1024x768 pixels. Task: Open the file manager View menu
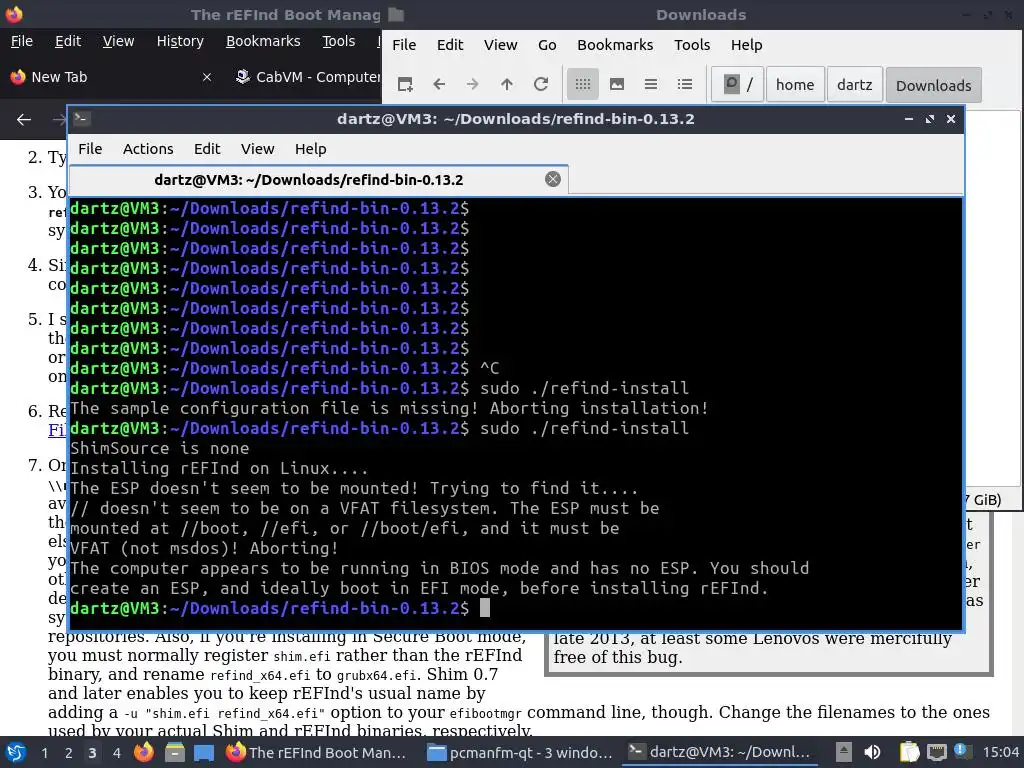pyautogui.click(x=500, y=45)
